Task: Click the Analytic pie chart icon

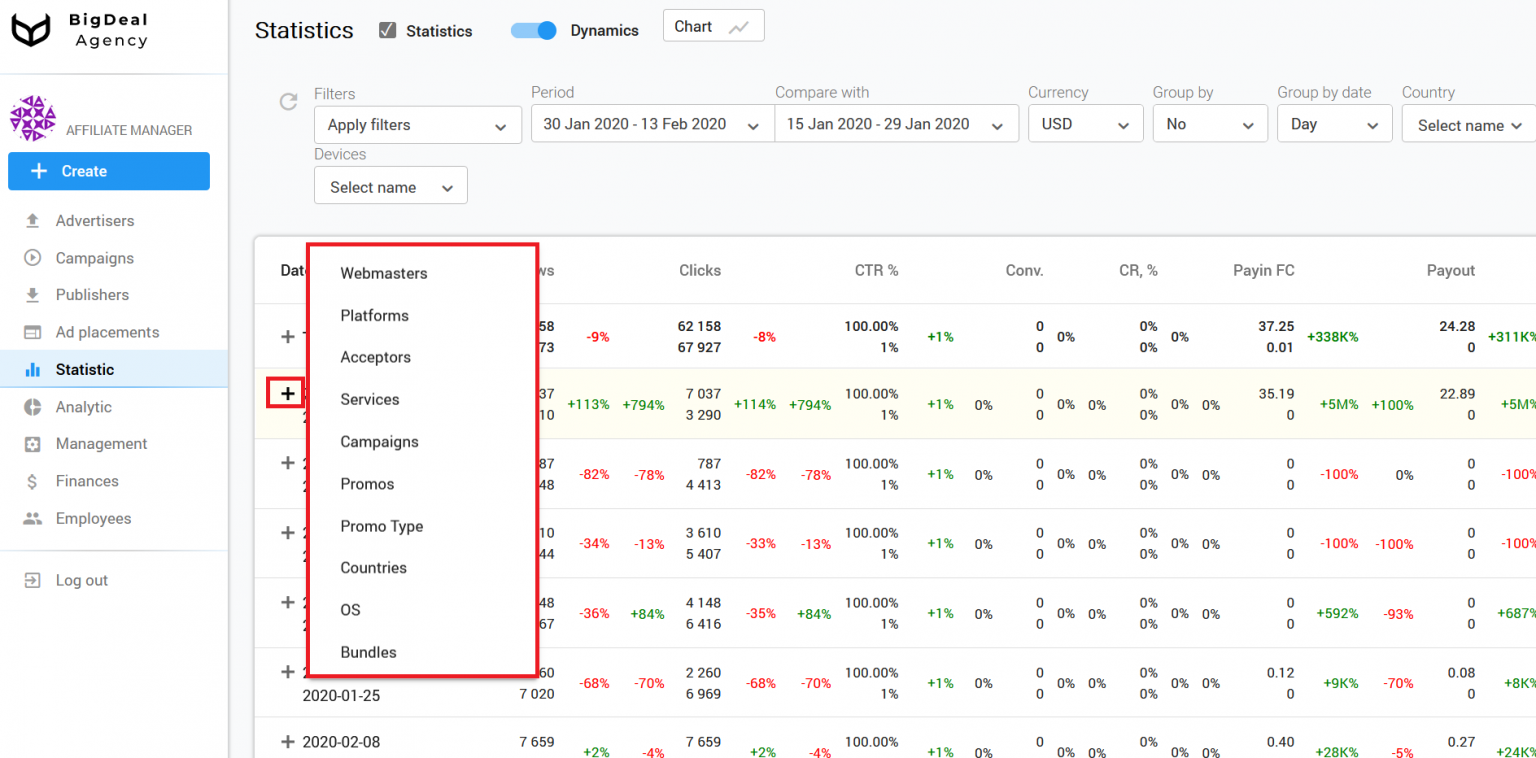Action: tap(33, 407)
